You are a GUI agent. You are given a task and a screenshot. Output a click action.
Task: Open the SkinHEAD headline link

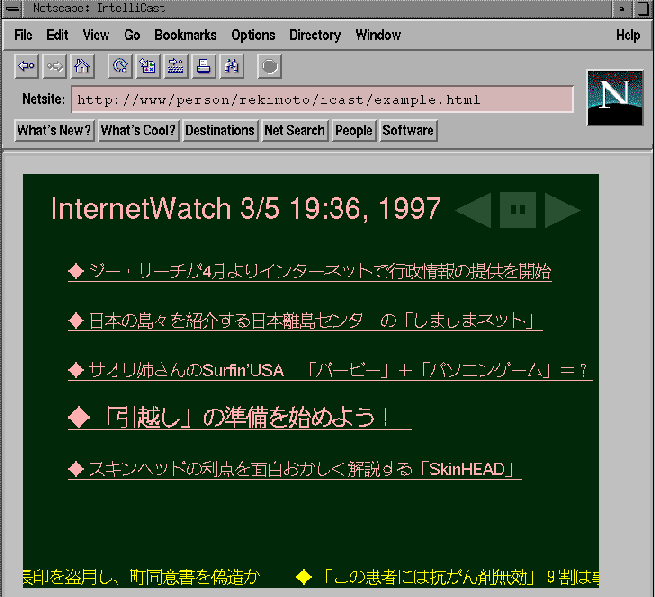tap(295, 469)
